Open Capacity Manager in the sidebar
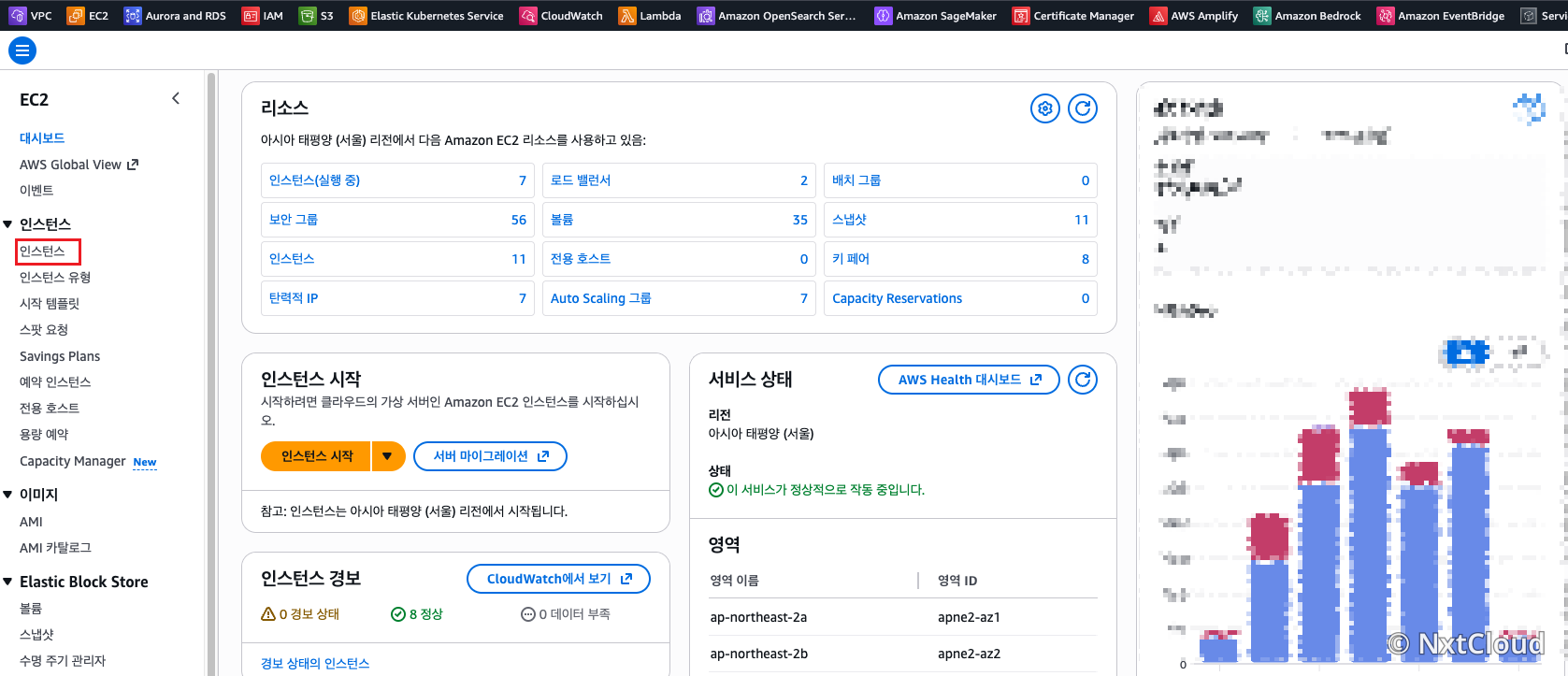The image size is (1568, 676). (x=73, y=461)
